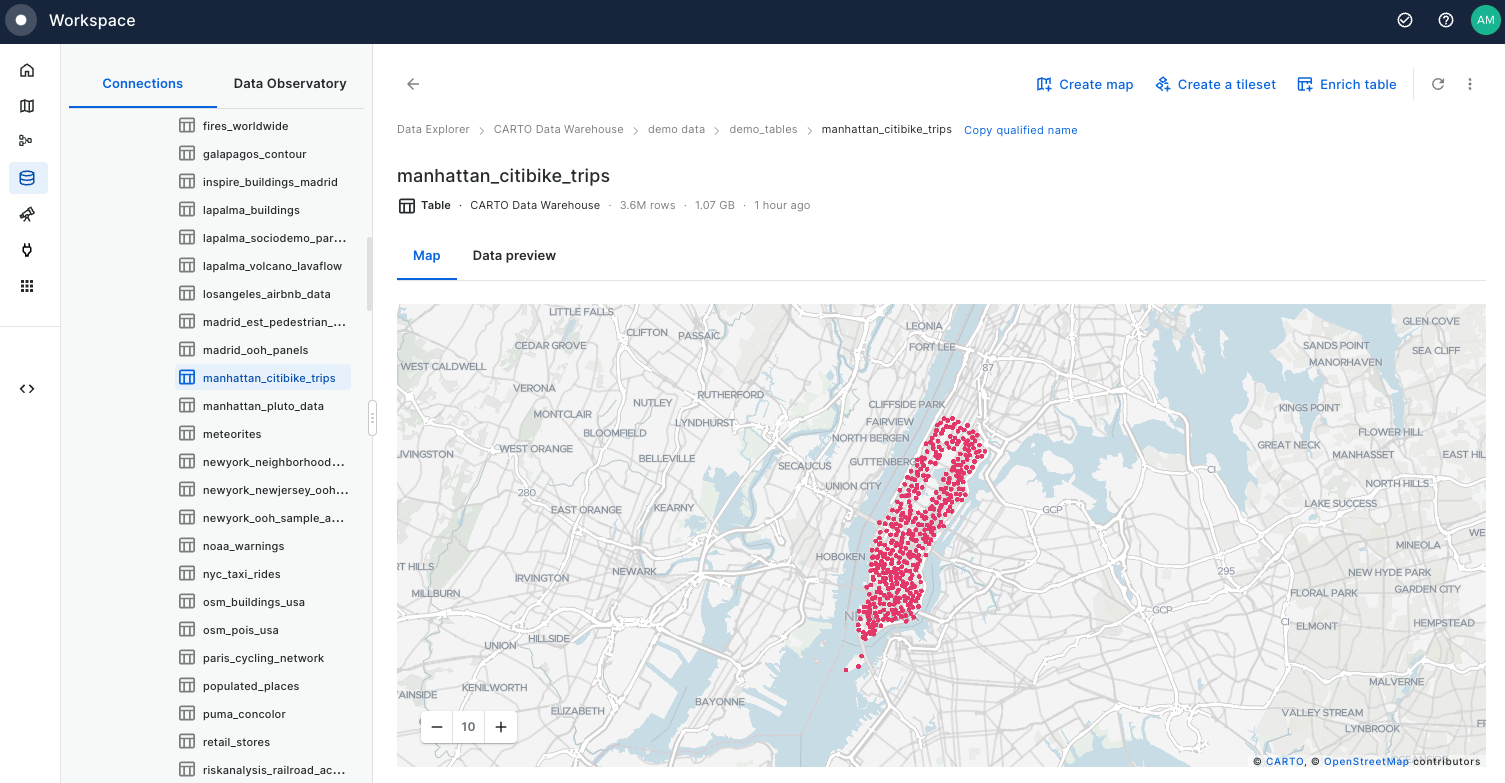Open the Workflows icon in sidebar
The width and height of the screenshot is (1505, 783).
(27, 142)
